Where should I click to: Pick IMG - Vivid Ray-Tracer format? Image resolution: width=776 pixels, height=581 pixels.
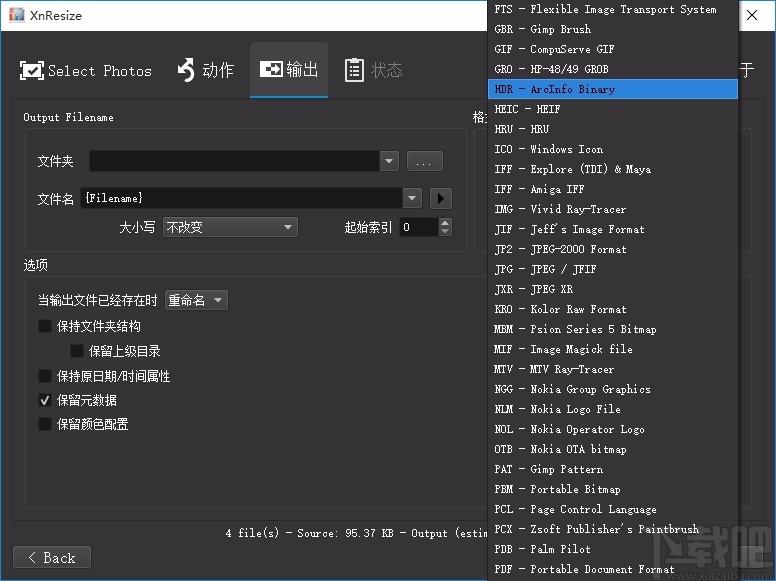point(613,209)
